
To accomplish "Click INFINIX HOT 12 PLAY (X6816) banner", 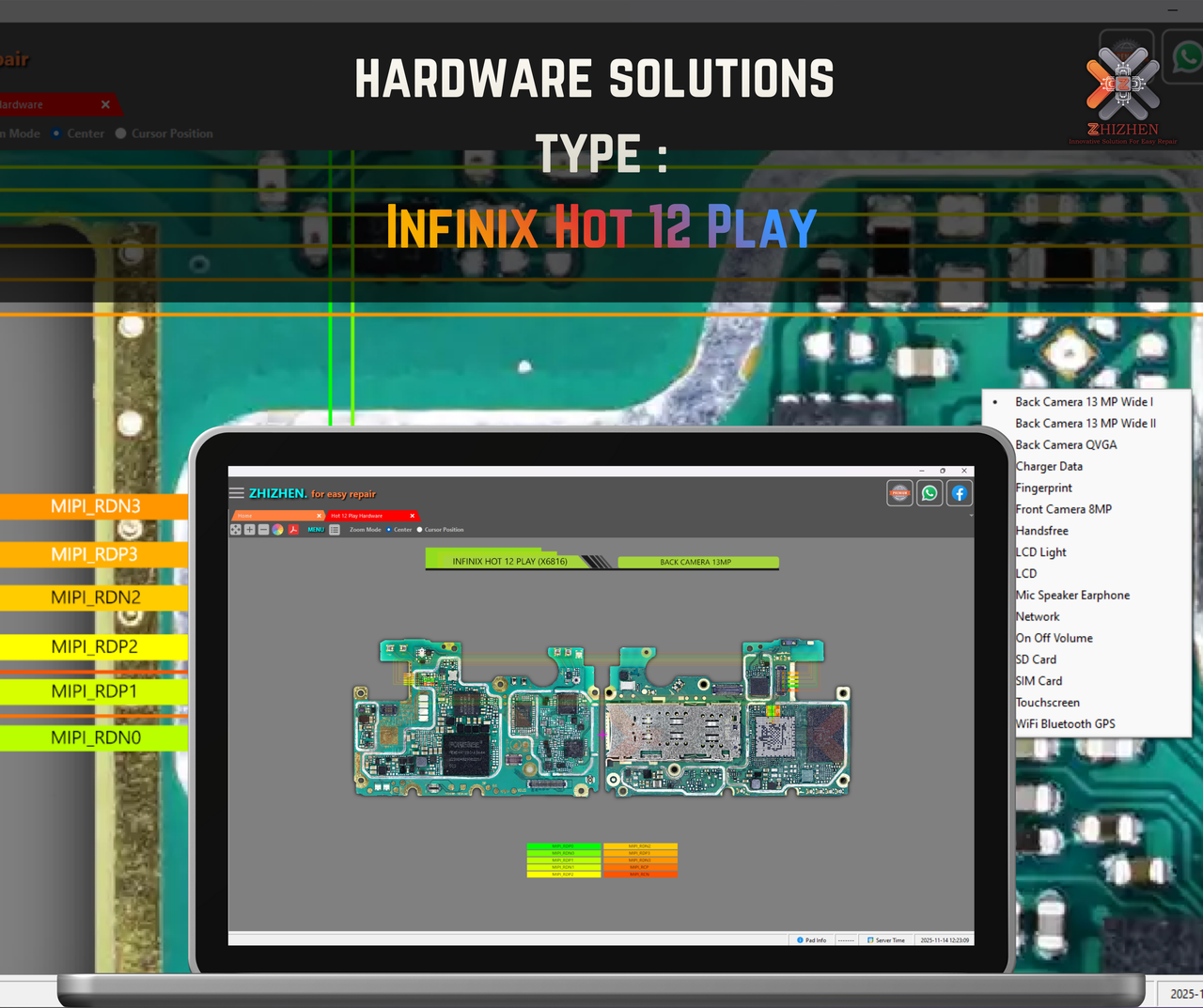I will 509,562.
